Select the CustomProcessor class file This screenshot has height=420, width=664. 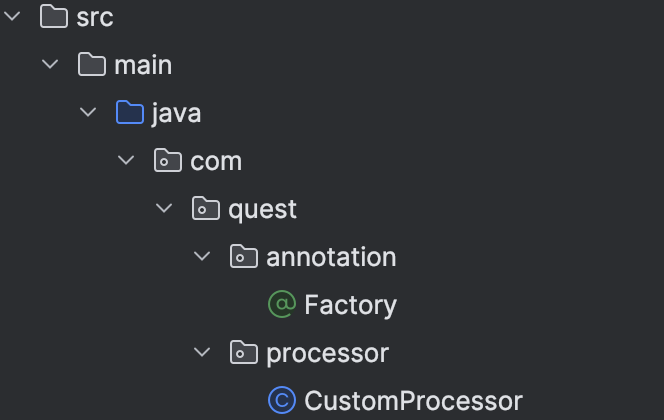pyautogui.click(x=413, y=401)
